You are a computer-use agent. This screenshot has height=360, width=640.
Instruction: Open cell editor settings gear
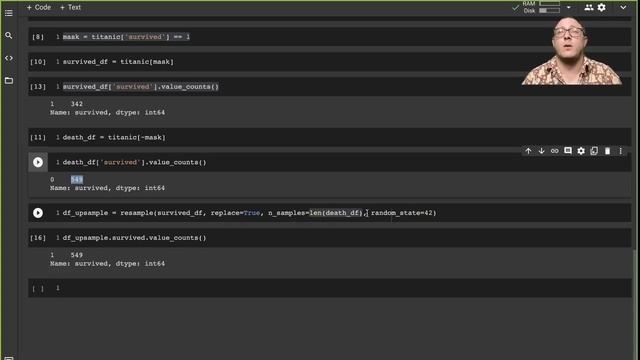point(581,151)
